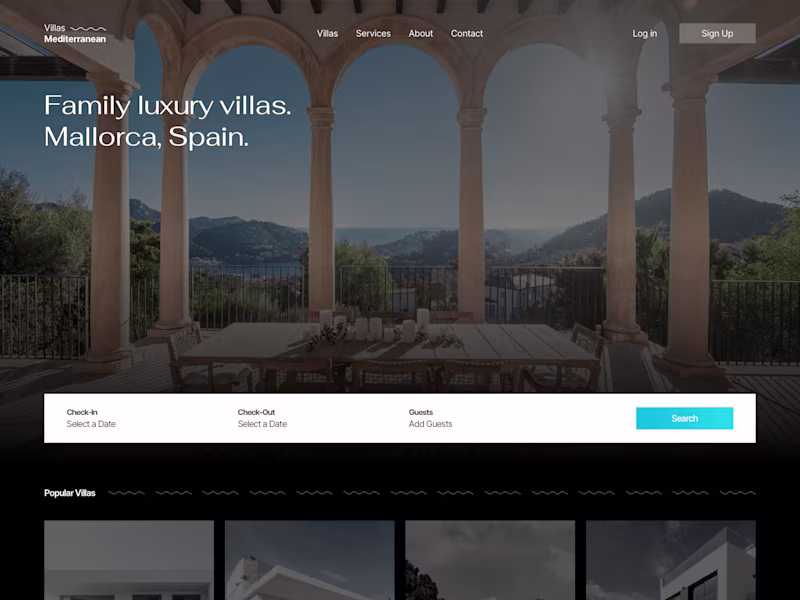Click the Log in link
800x600 pixels.
point(644,34)
